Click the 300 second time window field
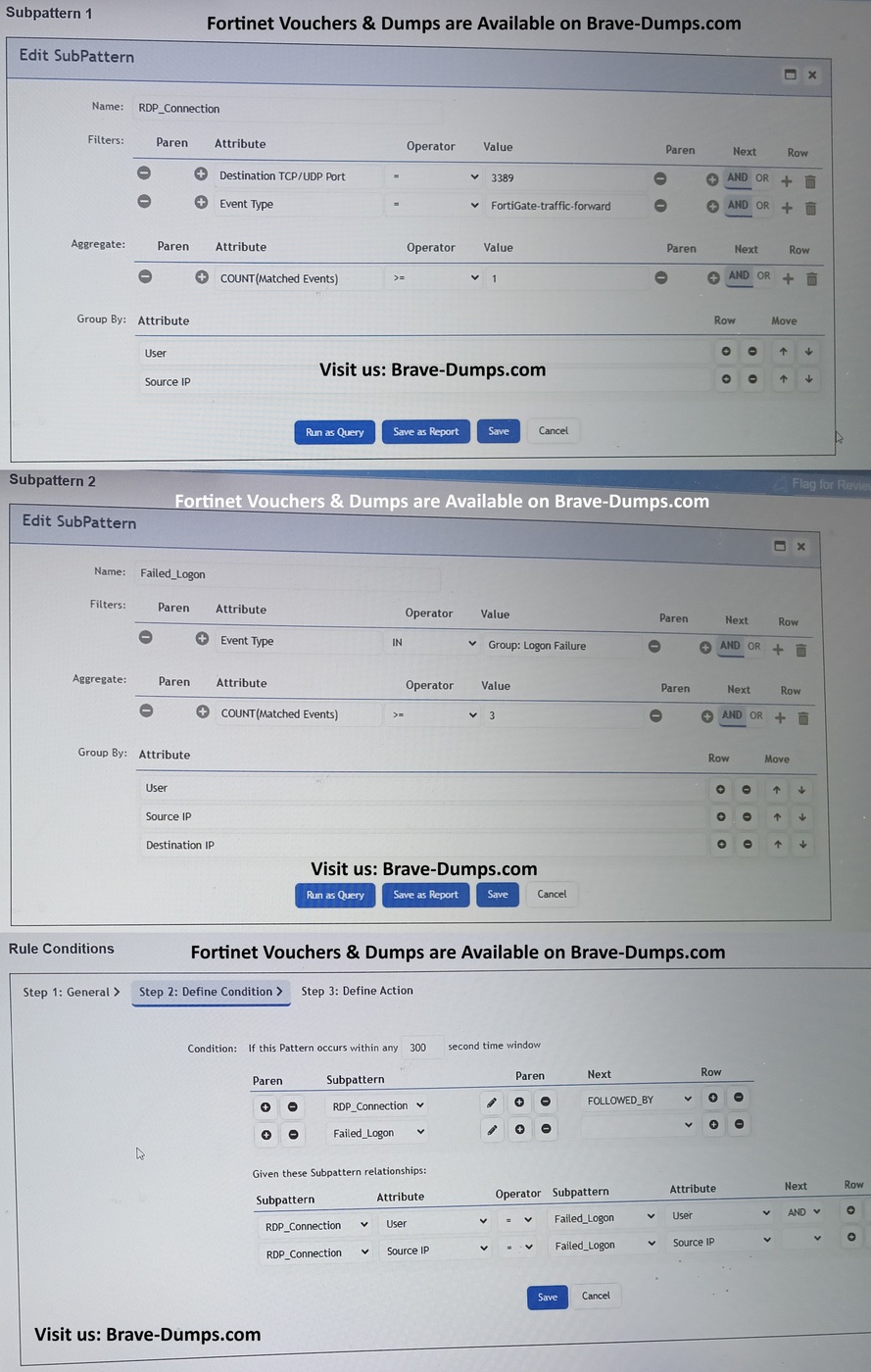This screenshot has width=871, height=1372. pos(420,1047)
